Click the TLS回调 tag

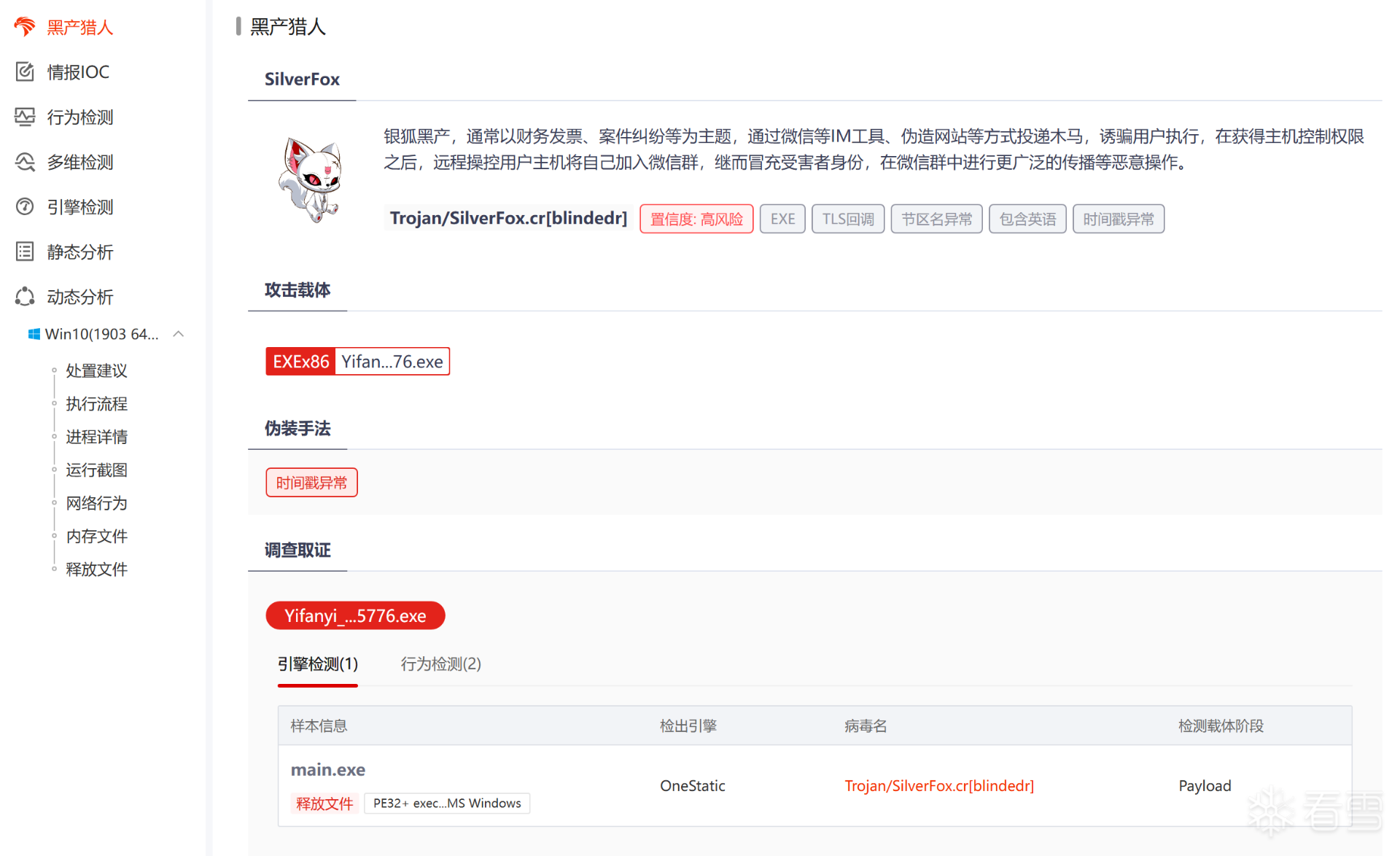pyautogui.click(x=847, y=219)
